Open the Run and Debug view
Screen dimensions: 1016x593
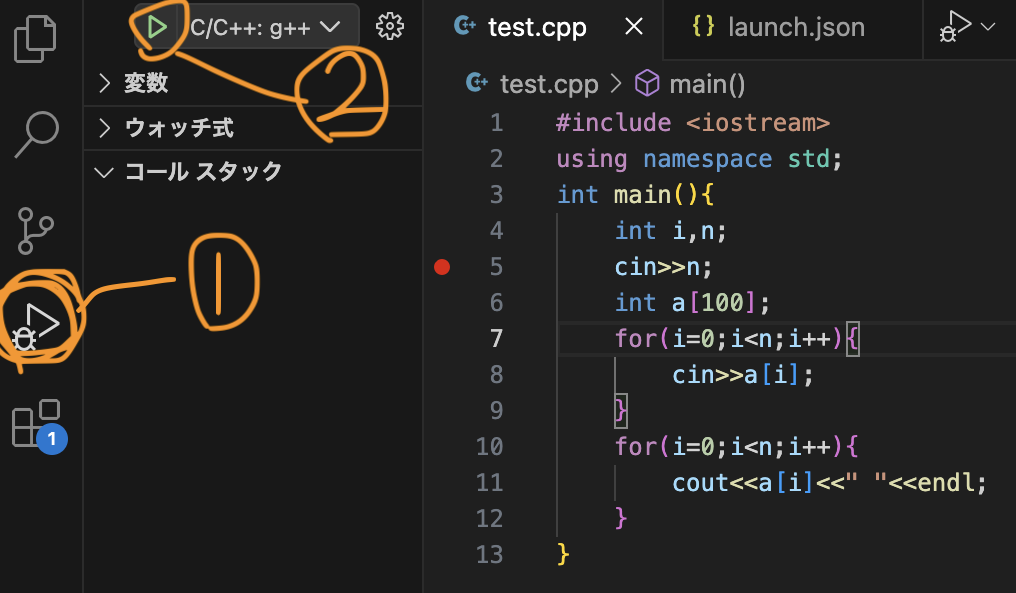coord(37,326)
